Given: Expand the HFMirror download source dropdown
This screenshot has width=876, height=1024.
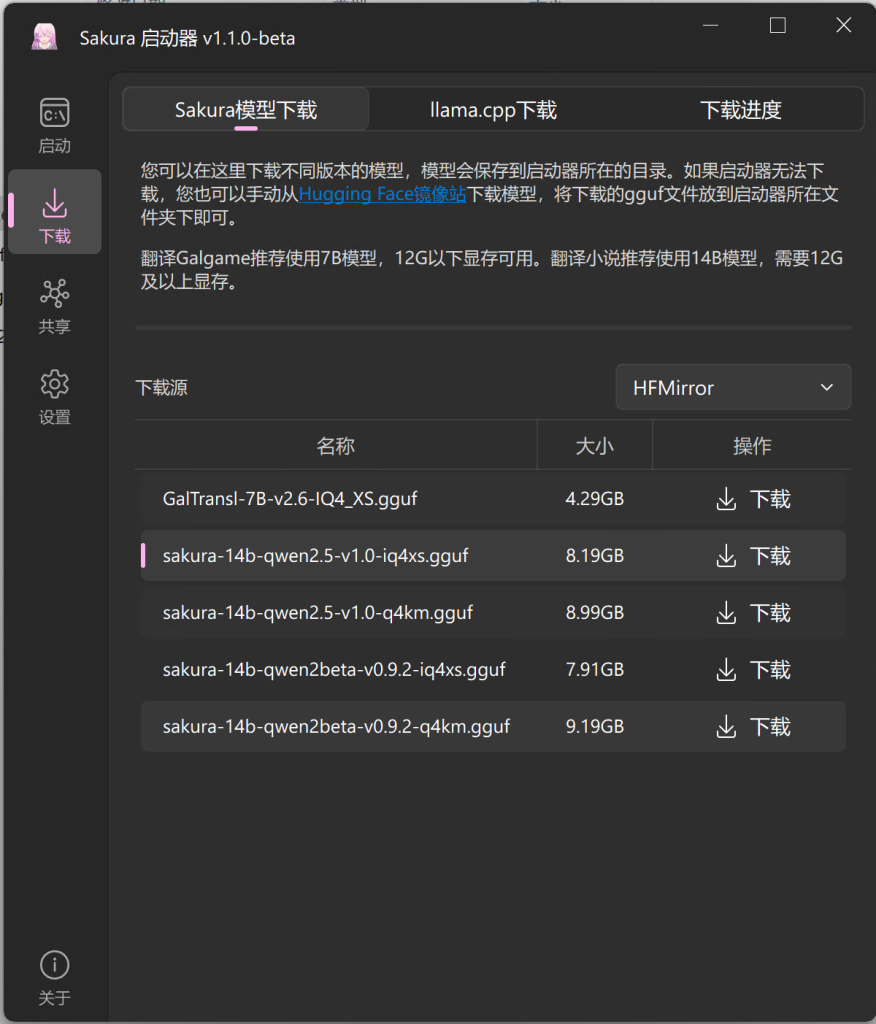Looking at the screenshot, I should [733, 388].
